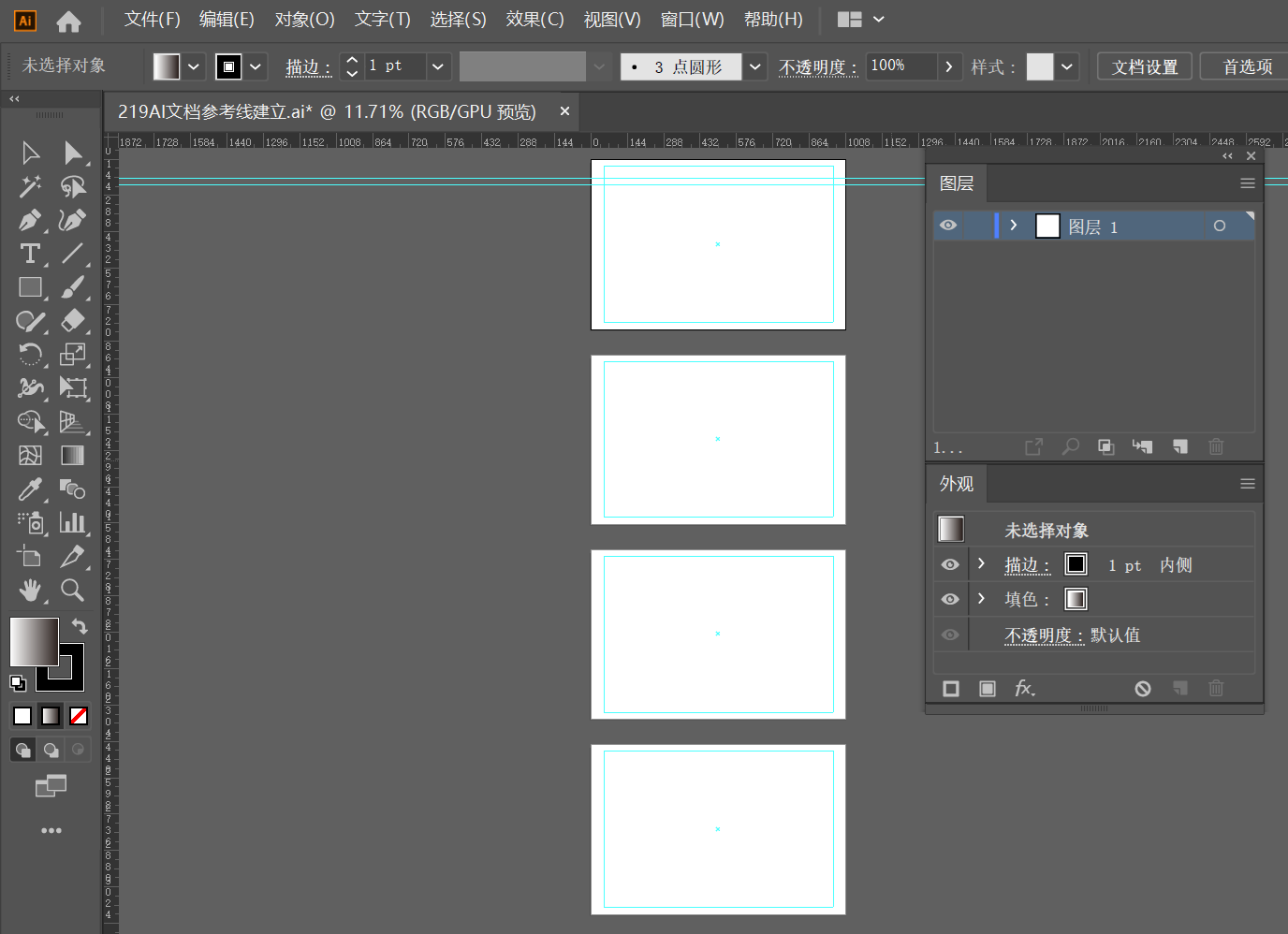Reset to default fill and stroke
This screenshot has height=934, width=1288.
point(18,682)
